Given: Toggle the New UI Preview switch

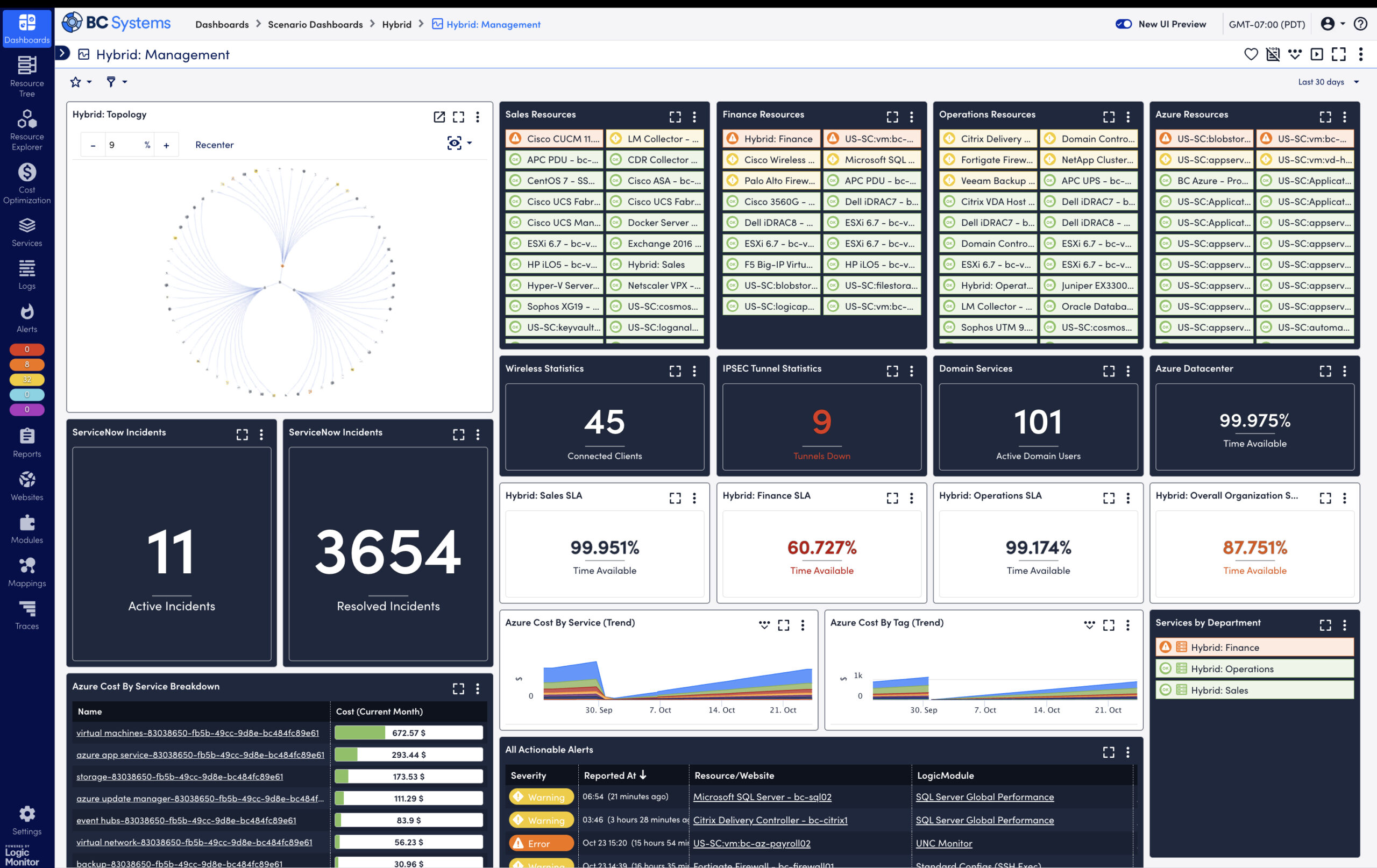Looking at the screenshot, I should pos(1123,24).
